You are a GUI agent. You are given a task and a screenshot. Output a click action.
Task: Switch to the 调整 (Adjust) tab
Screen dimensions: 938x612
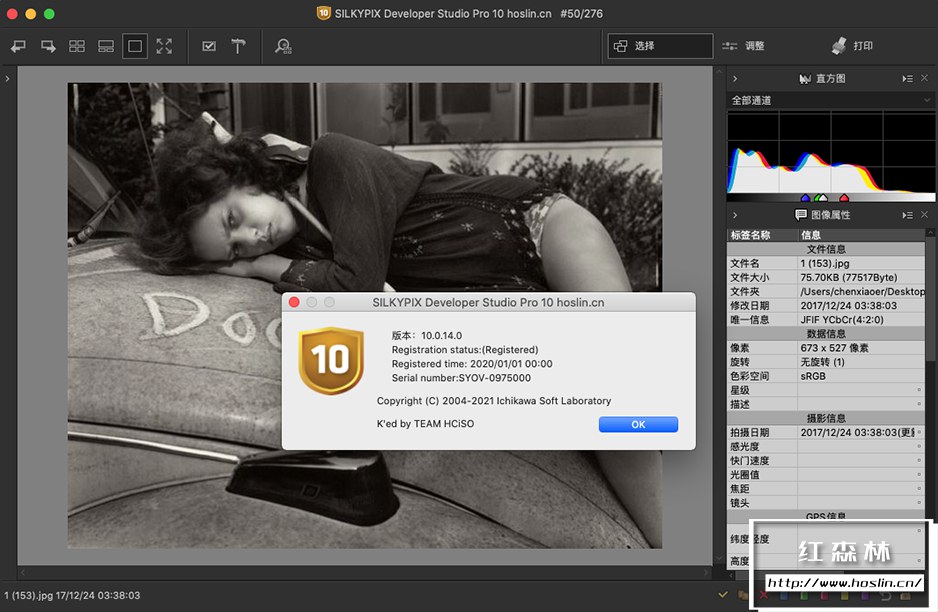coord(744,46)
